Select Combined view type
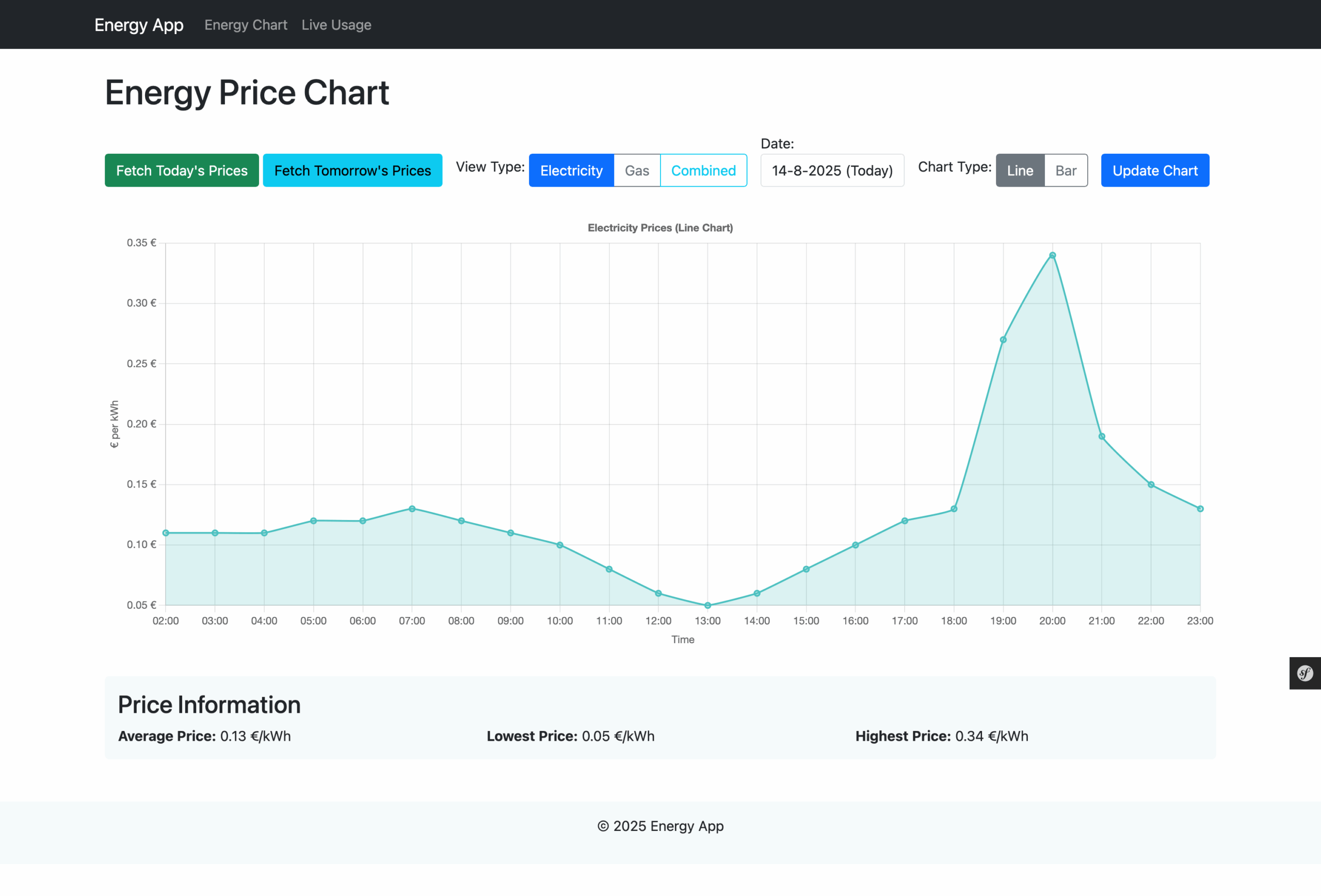1321x896 pixels. [703, 170]
